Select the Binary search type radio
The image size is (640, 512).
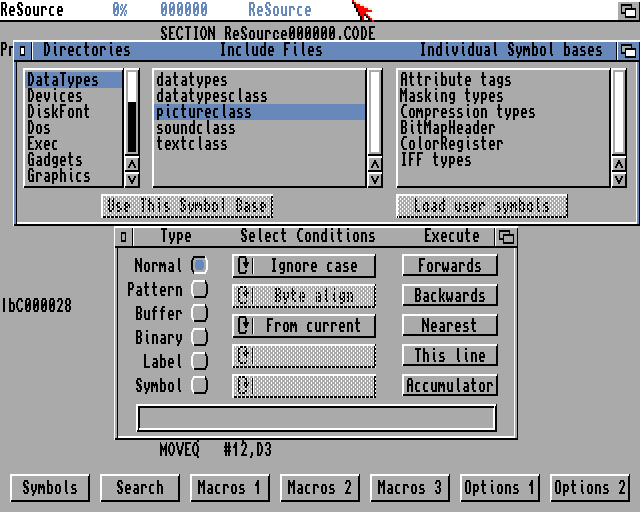coord(200,337)
